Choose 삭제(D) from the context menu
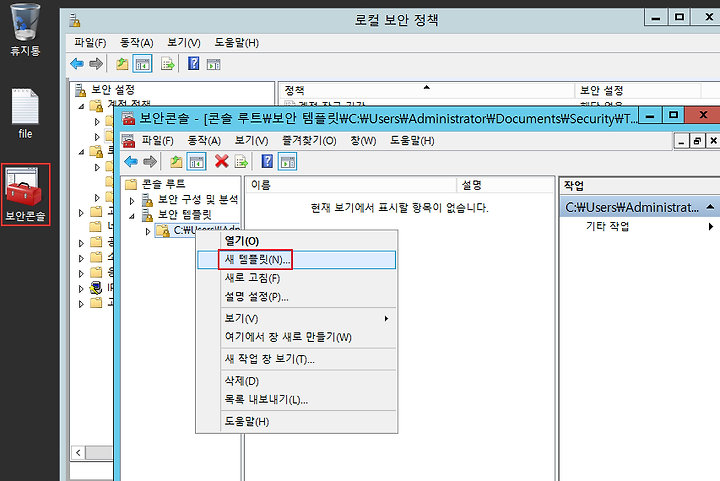 297,381
